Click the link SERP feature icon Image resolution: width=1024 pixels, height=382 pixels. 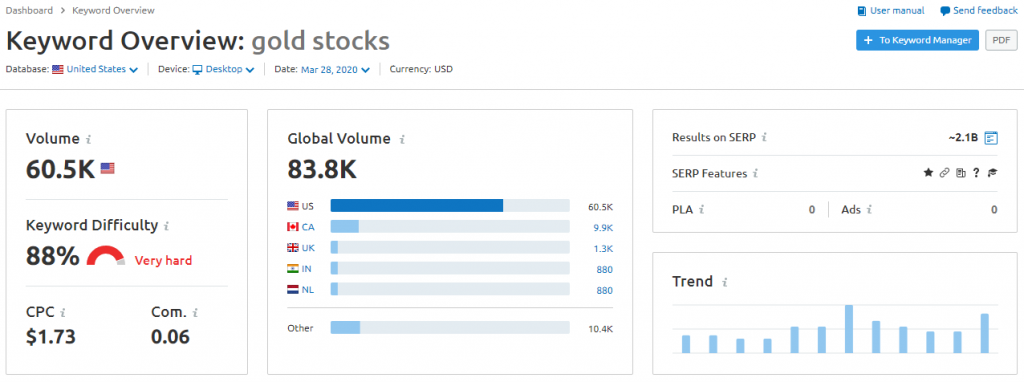(x=944, y=173)
